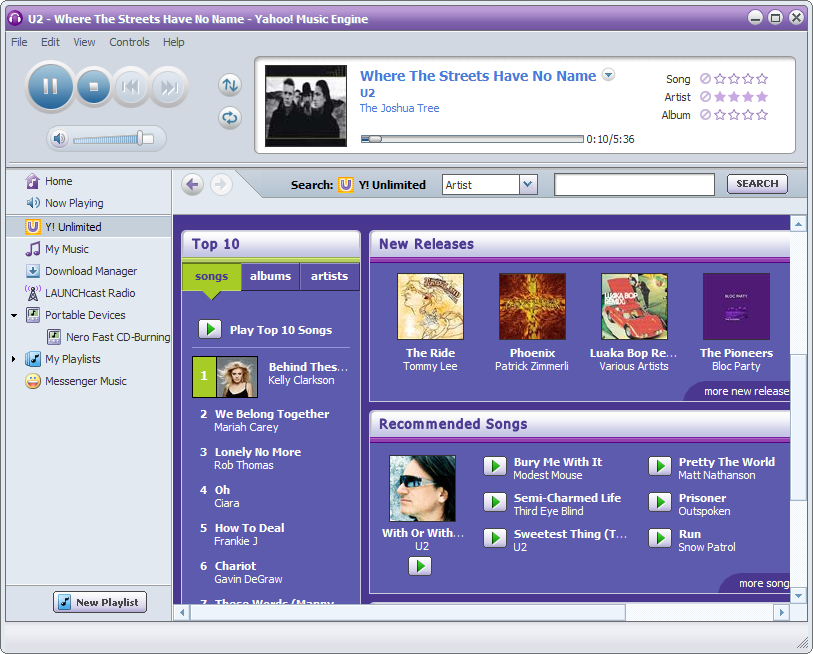
Task: Open The Ride album cover
Action: [x=430, y=307]
